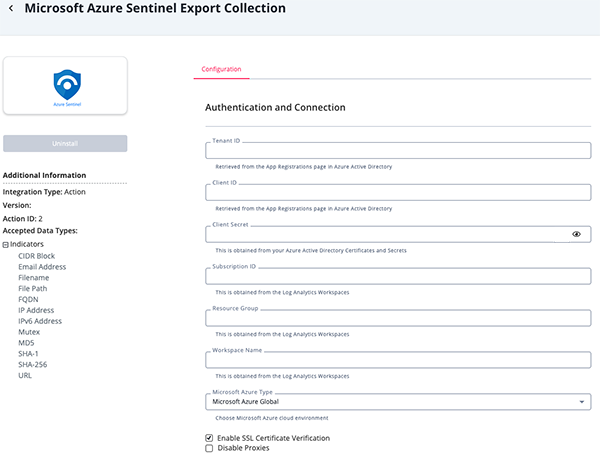Click the Version label
Viewport: 600px width, 453px height.
17,205
